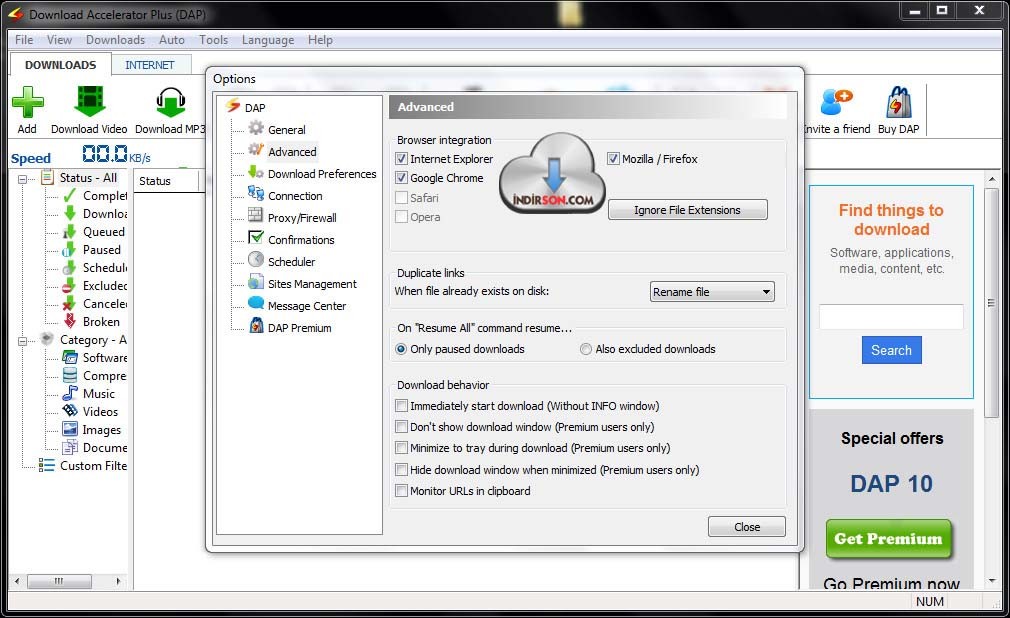Open the View menu
Image resolution: width=1010 pixels, height=618 pixels.
[x=59, y=40]
